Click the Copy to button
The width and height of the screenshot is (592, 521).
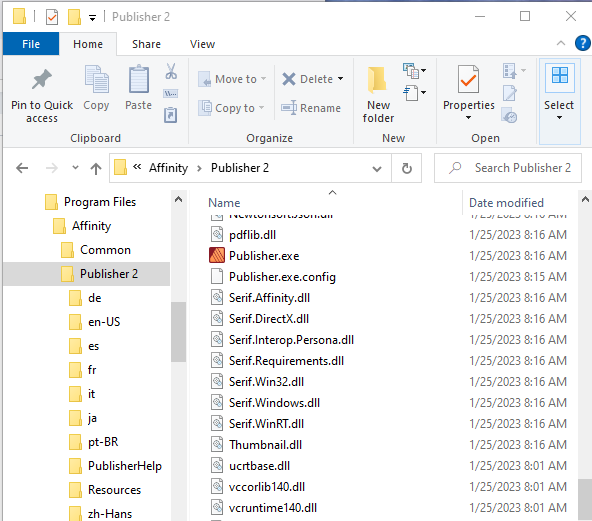click(231, 108)
